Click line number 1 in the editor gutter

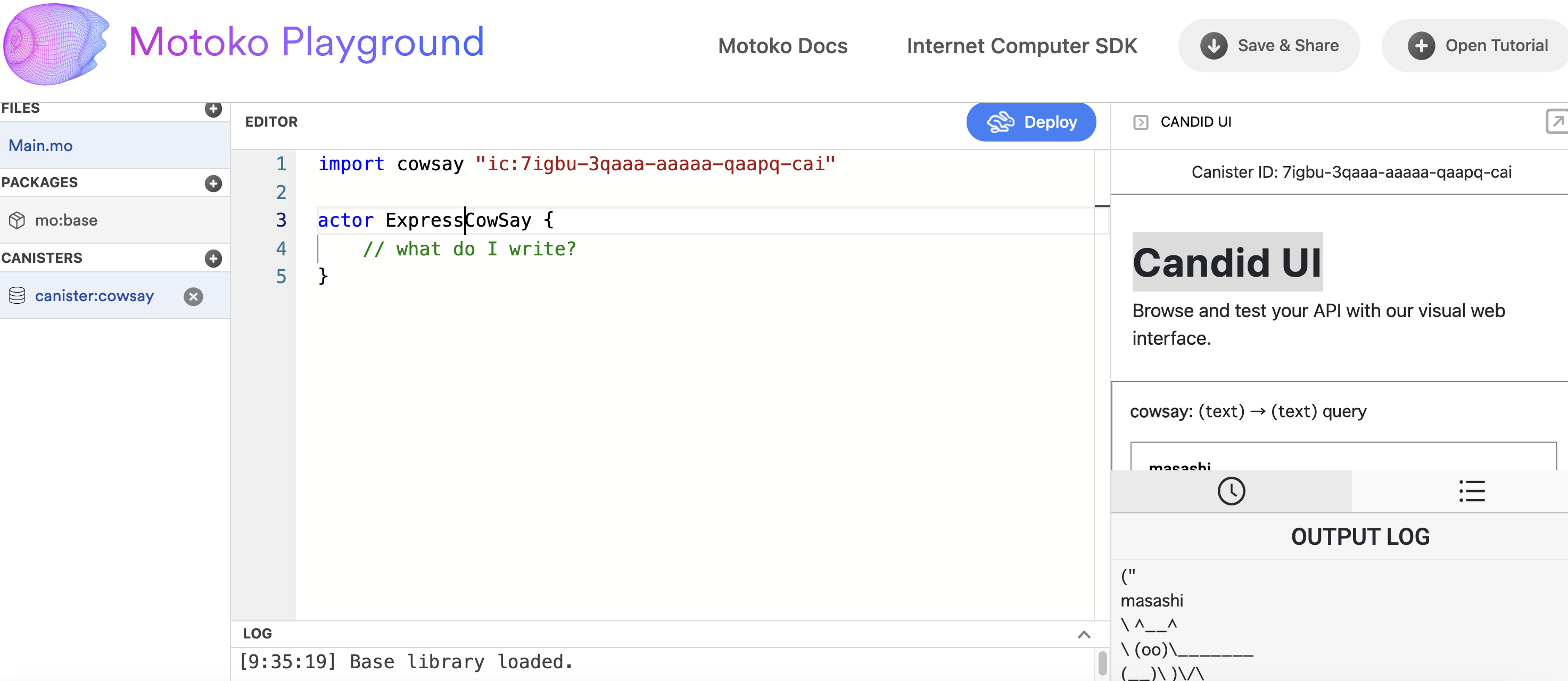click(x=280, y=164)
